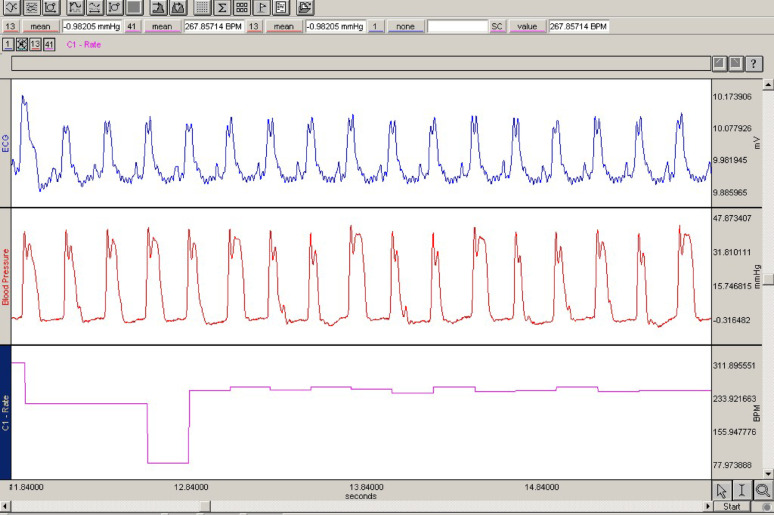Toggle channel 13 visibility box
The image size is (774, 515).
tap(35, 45)
